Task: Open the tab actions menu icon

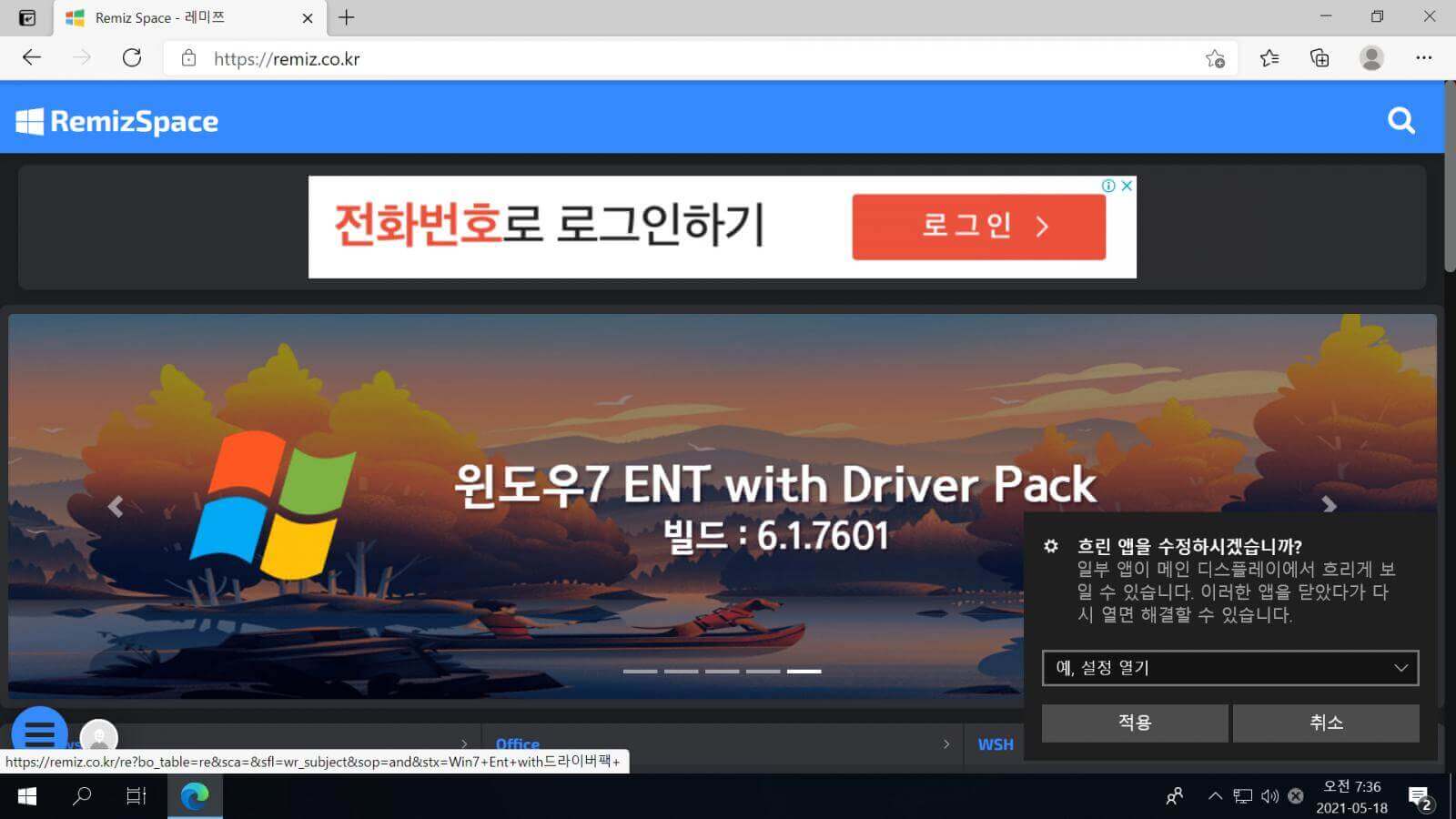Action: point(27,17)
